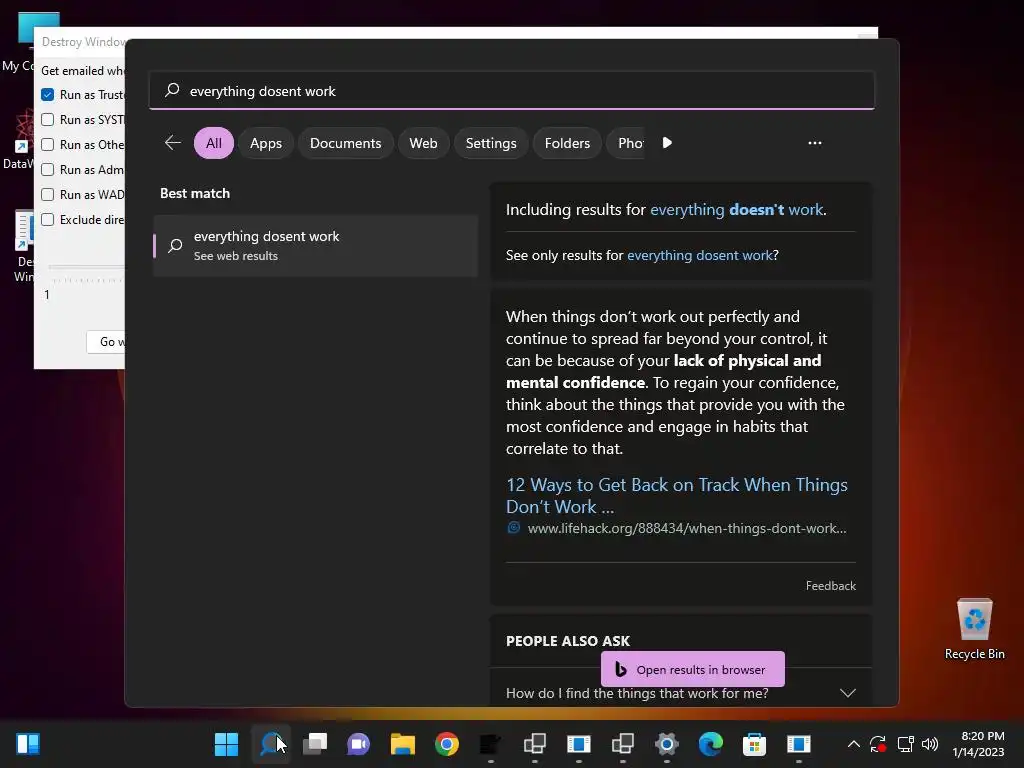Uncheck 'Run as Trust...' in Destroy Windows window

coord(48,95)
